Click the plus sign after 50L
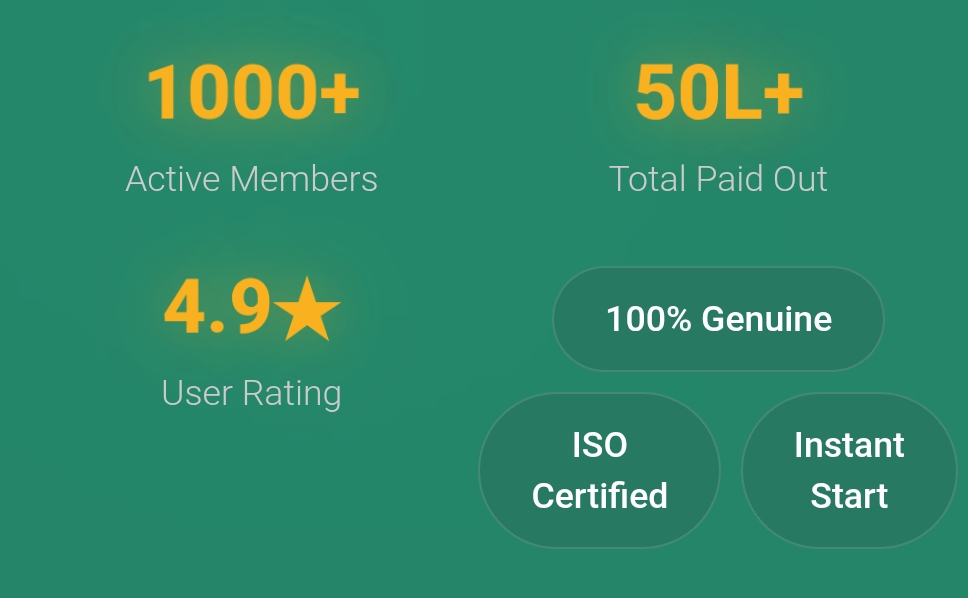This screenshot has height=598, width=968. [x=783, y=93]
